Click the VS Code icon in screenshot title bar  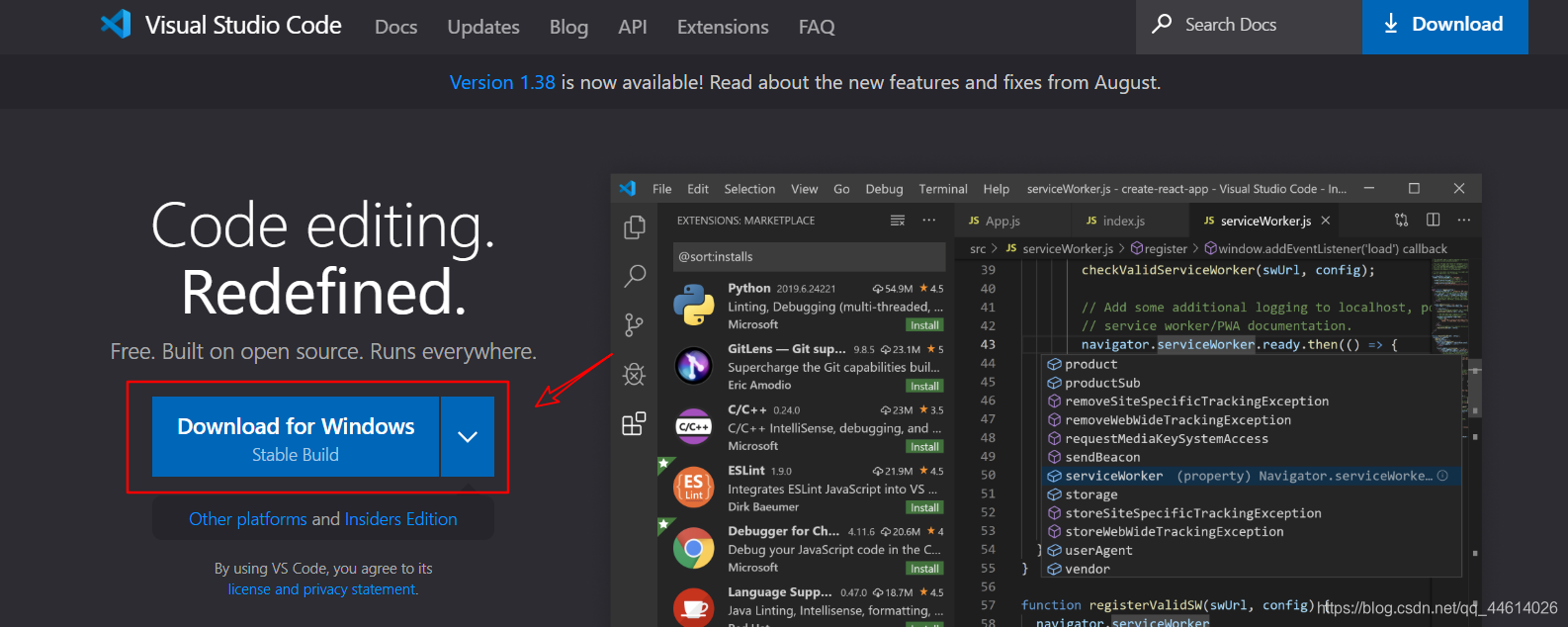(628, 188)
